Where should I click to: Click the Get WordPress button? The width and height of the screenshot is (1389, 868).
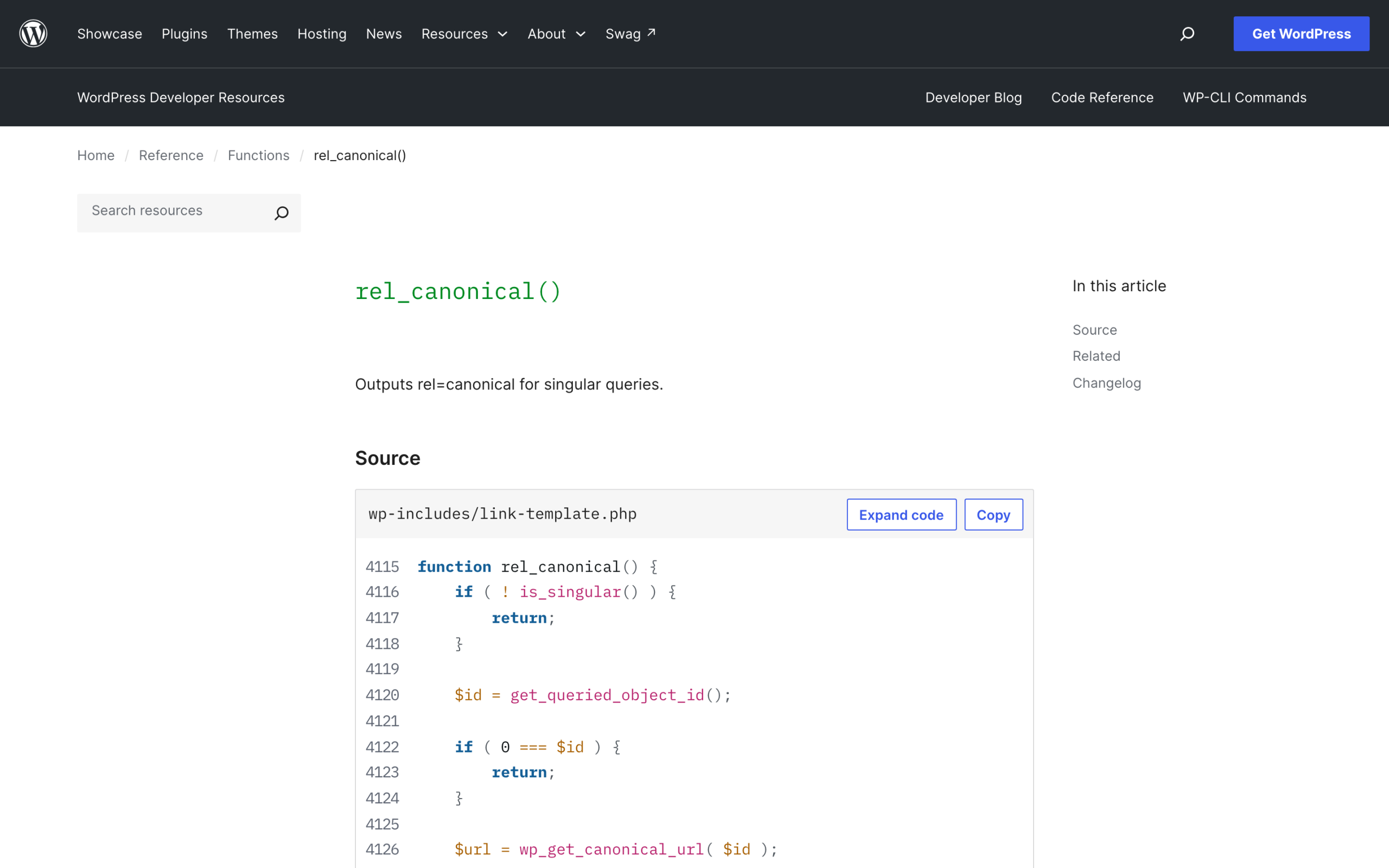(1301, 34)
